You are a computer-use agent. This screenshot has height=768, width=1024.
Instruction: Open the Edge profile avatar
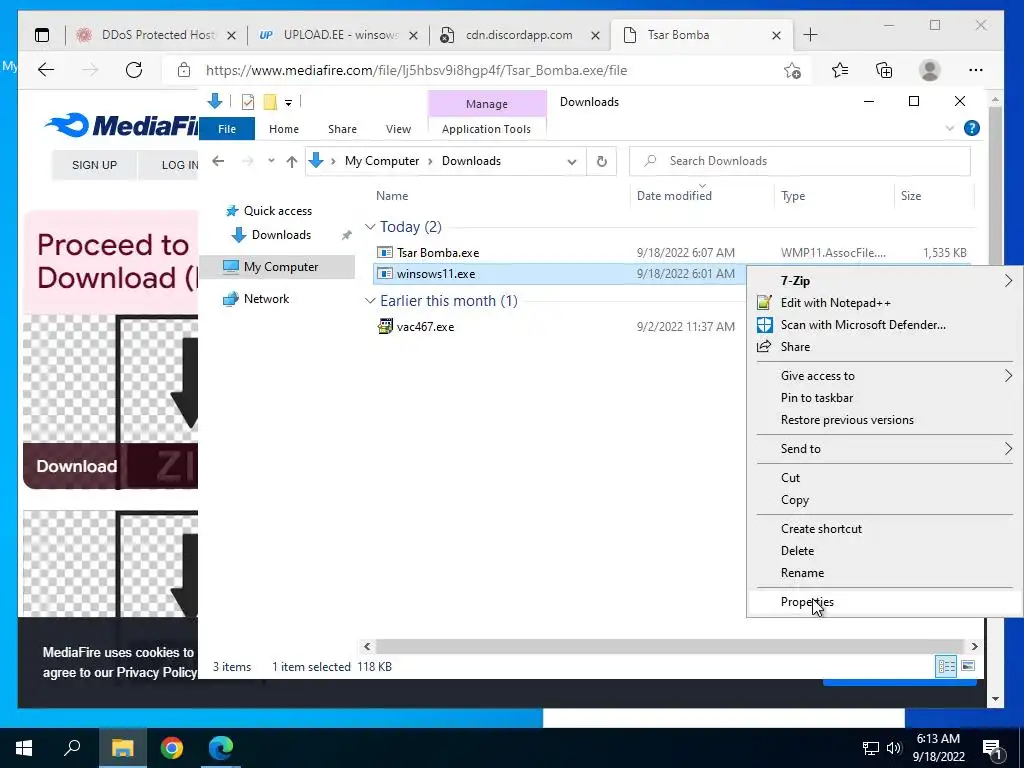click(x=929, y=70)
